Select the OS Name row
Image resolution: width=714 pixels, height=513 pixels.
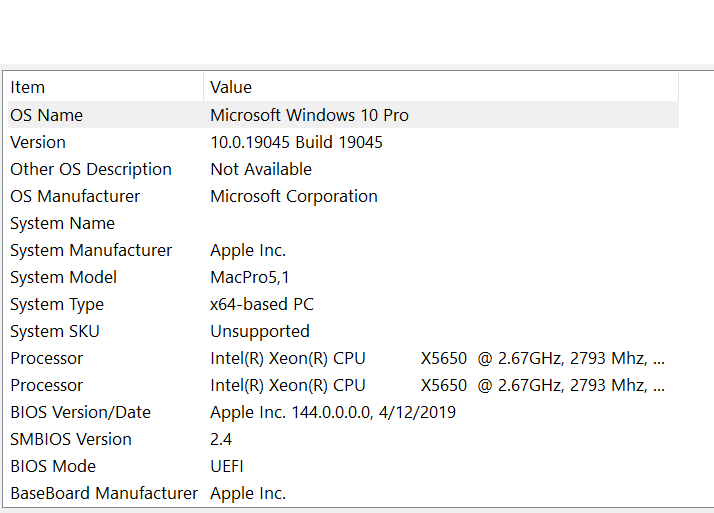point(343,115)
